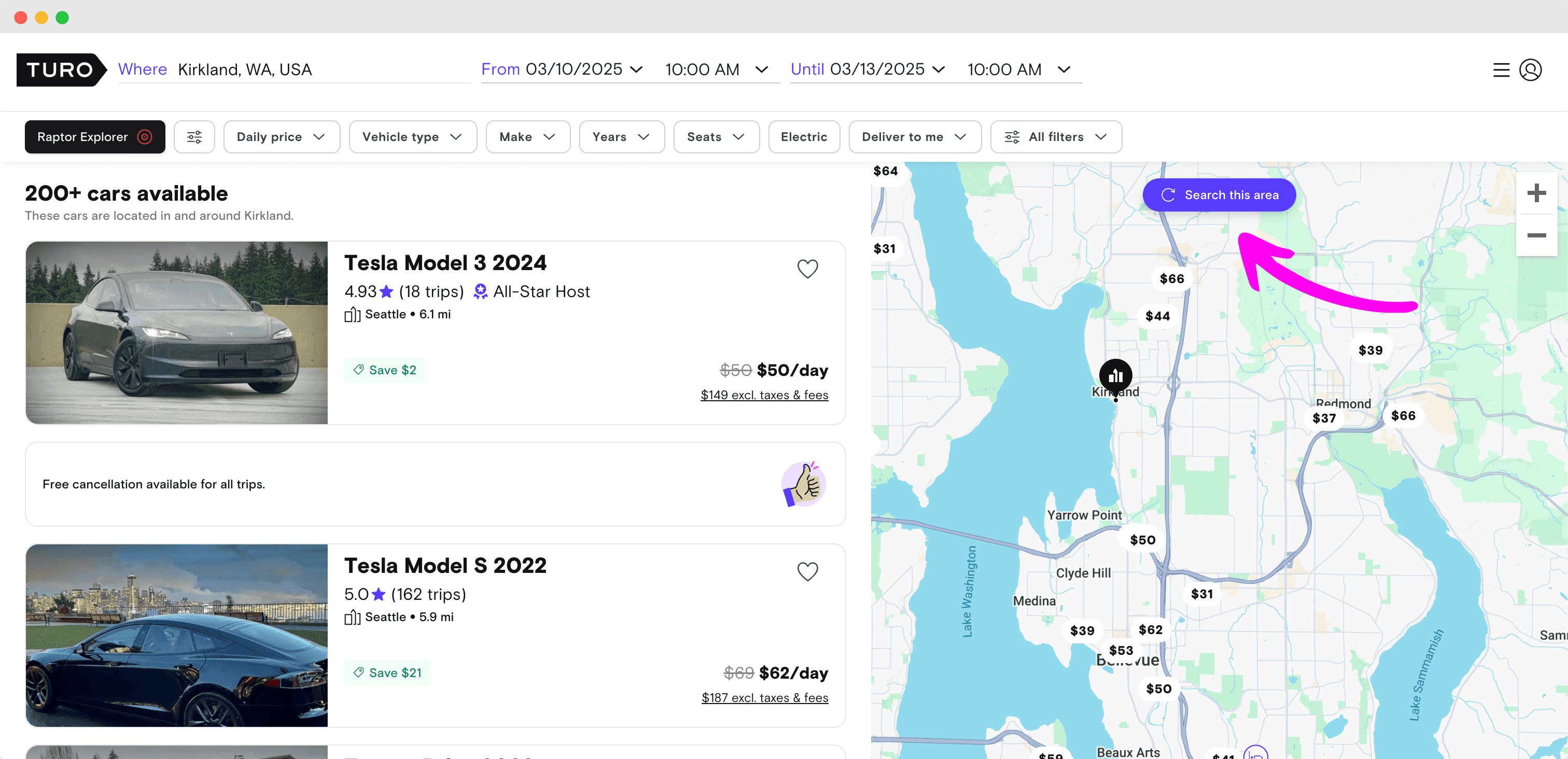The width and height of the screenshot is (1568, 759).
Task: Click the Save $21 discount tag
Action: (387, 672)
